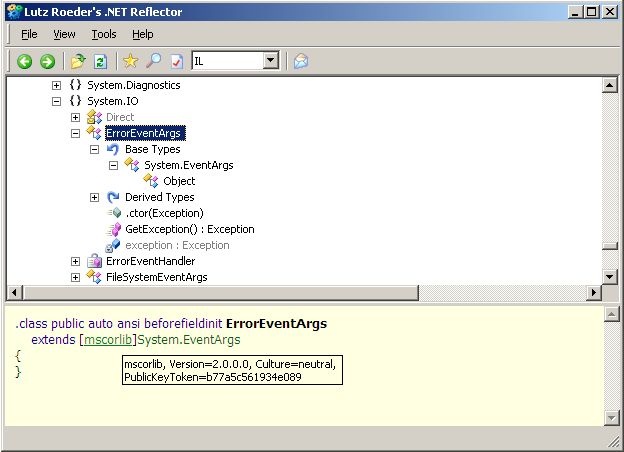
Task: Expand the Derived Types node
Action: [94, 197]
